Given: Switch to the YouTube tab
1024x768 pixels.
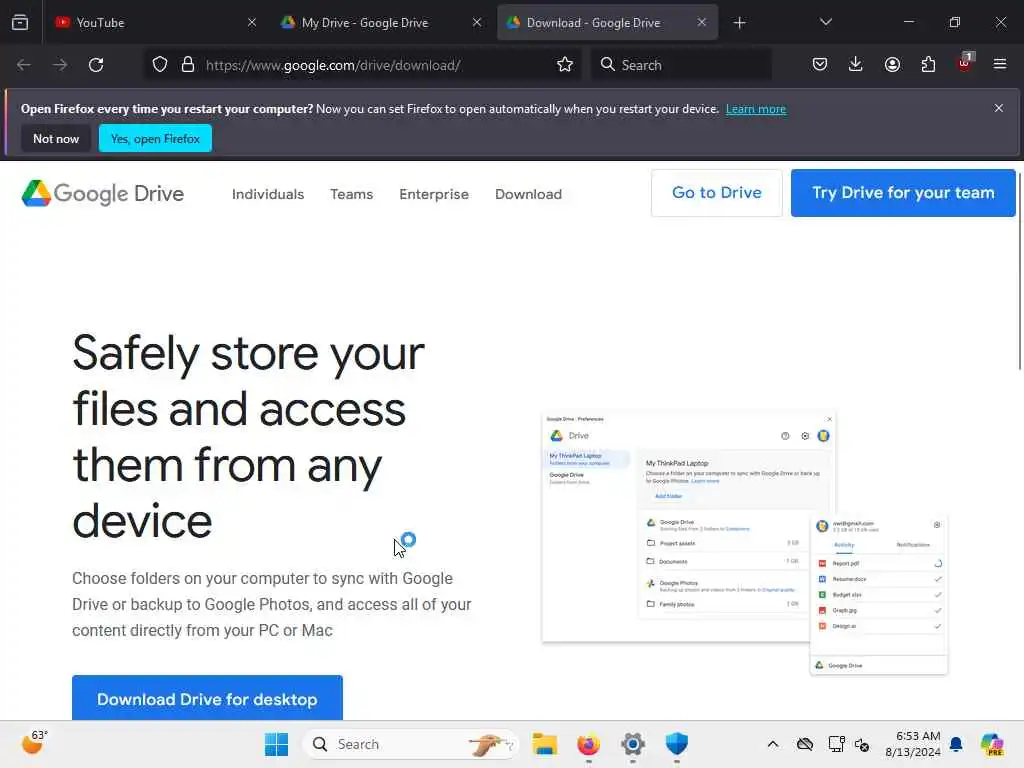Looking at the screenshot, I should click(x=156, y=23).
